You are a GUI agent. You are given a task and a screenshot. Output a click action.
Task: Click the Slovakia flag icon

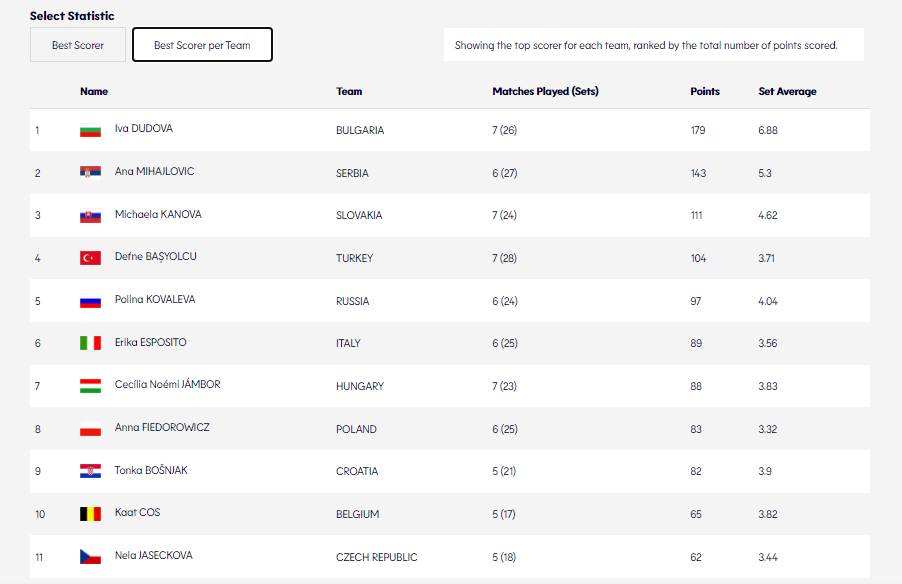point(90,215)
